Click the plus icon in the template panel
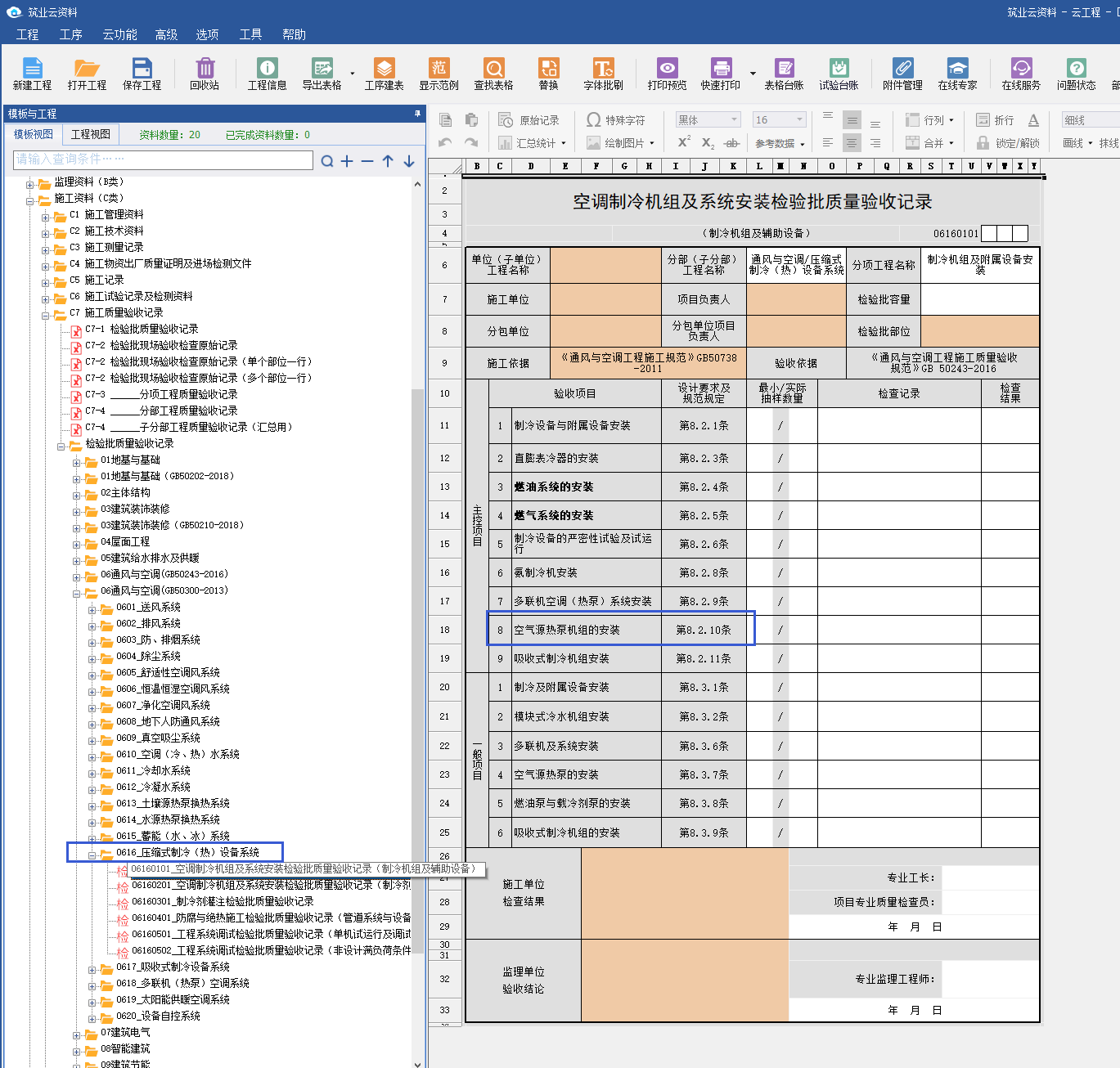Image resolution: width=1120 pixels, height=1068 pixels. (x=347, y=161)
